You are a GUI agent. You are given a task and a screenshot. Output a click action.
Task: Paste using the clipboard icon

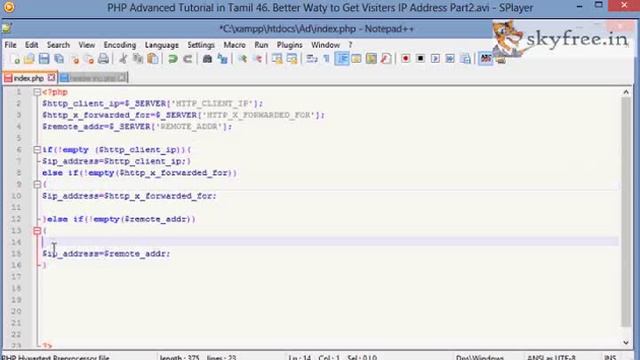153,59
